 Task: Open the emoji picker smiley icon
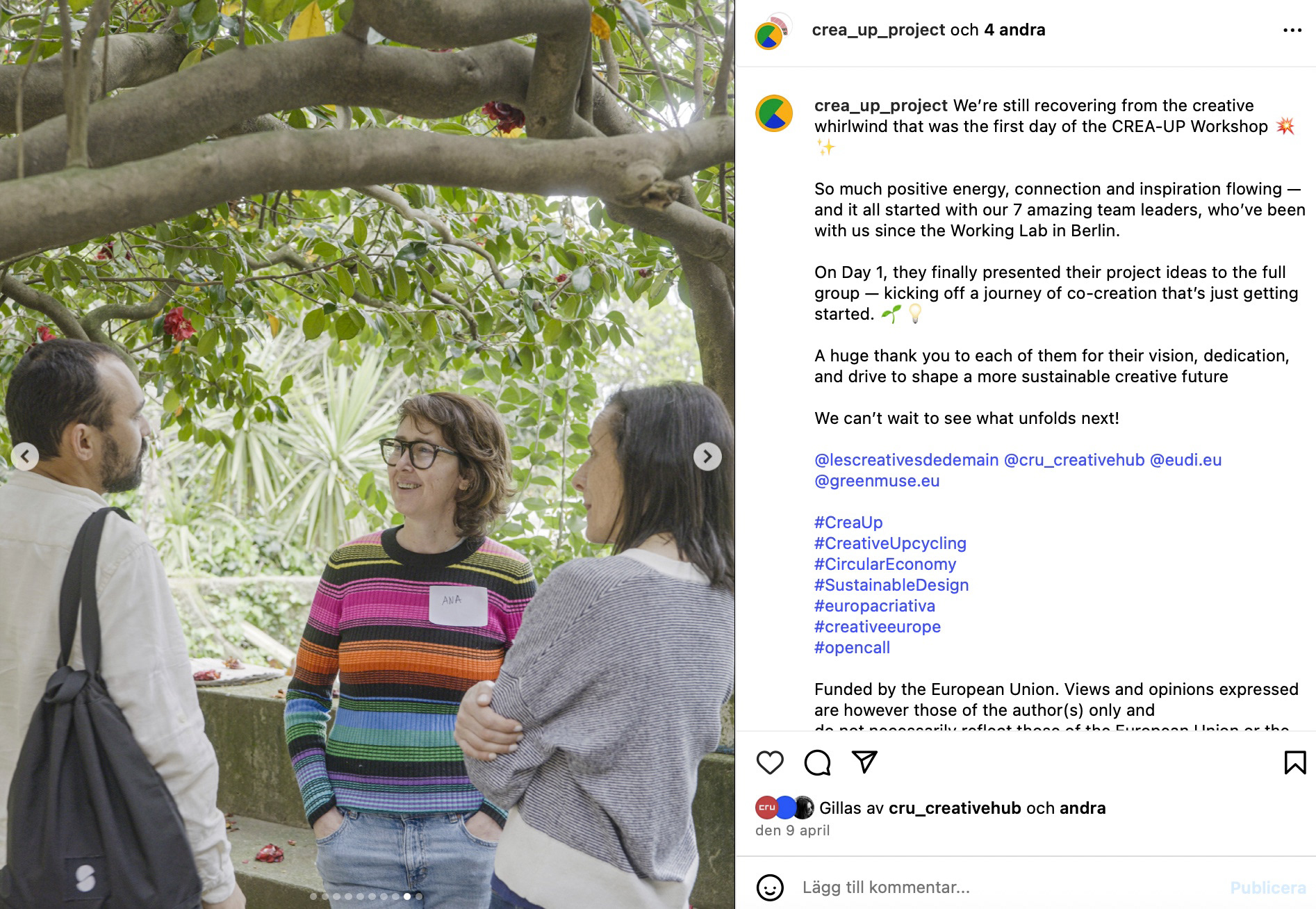[x=770, y=887]
